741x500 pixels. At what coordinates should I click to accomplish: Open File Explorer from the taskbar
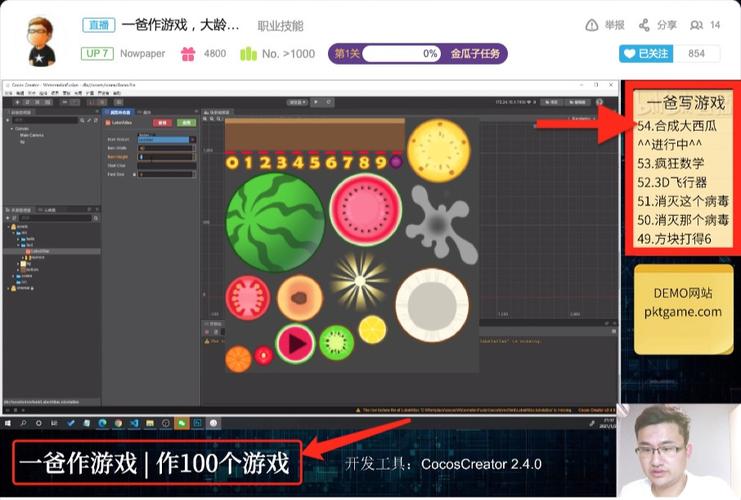coord(150,423)
